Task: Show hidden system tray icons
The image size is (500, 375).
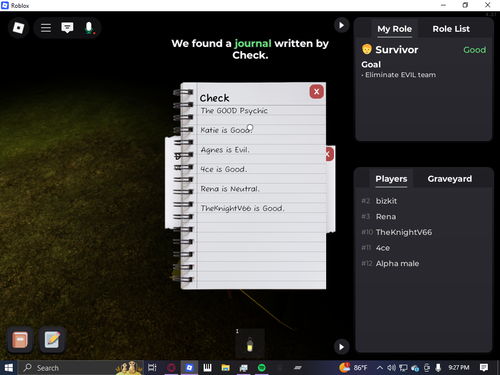Action: (380, 368)
